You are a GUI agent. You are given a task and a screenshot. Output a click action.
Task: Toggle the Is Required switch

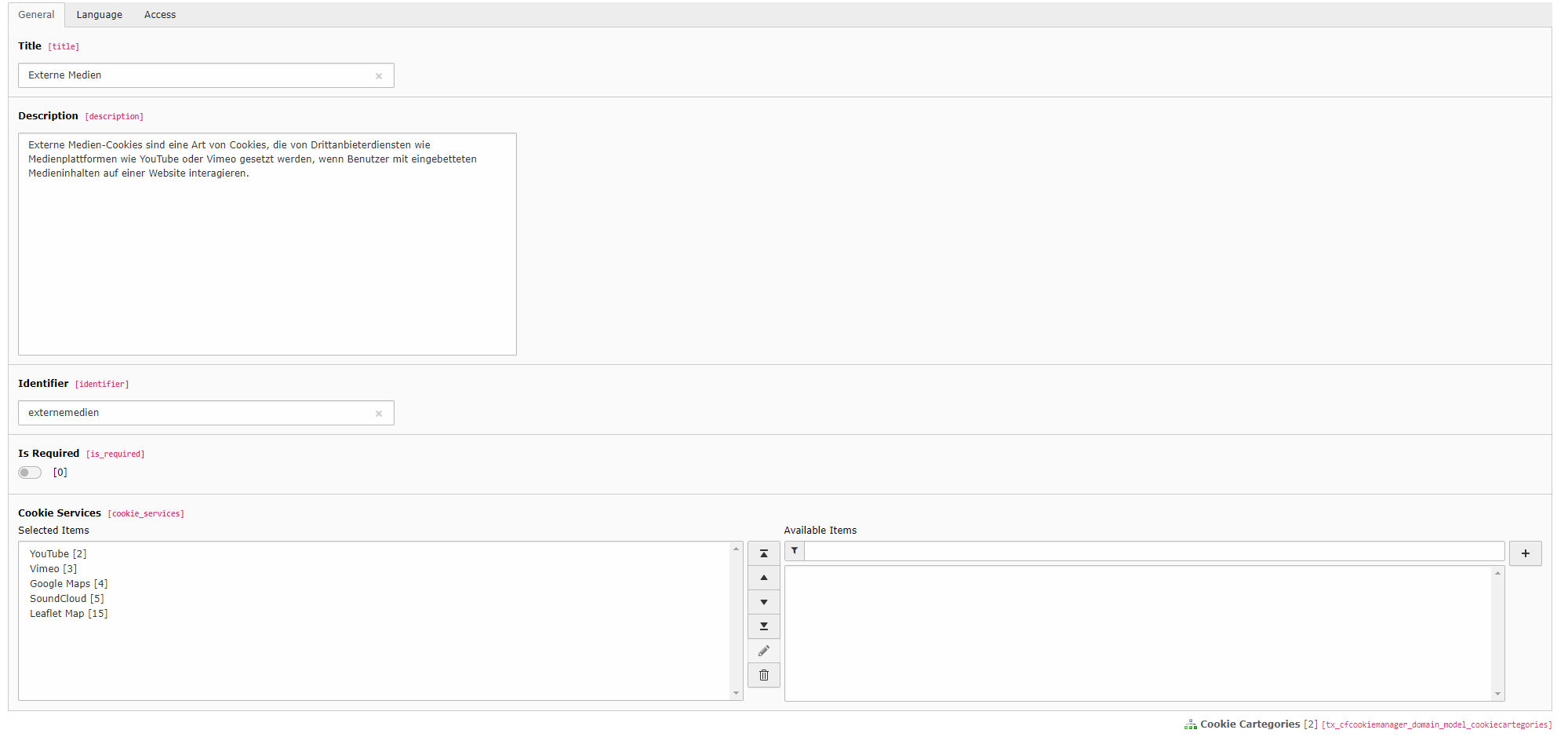[30, 473]
